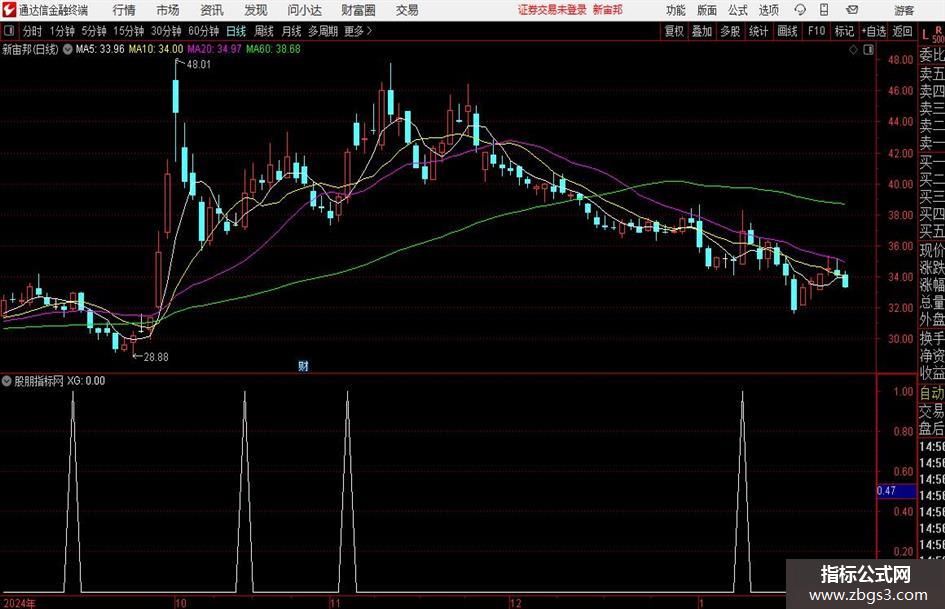Click the 游客 guest account label
Image resolution: width=945 pixels, height=609 pixels.
pyautogui.click(x=904, y=10)
